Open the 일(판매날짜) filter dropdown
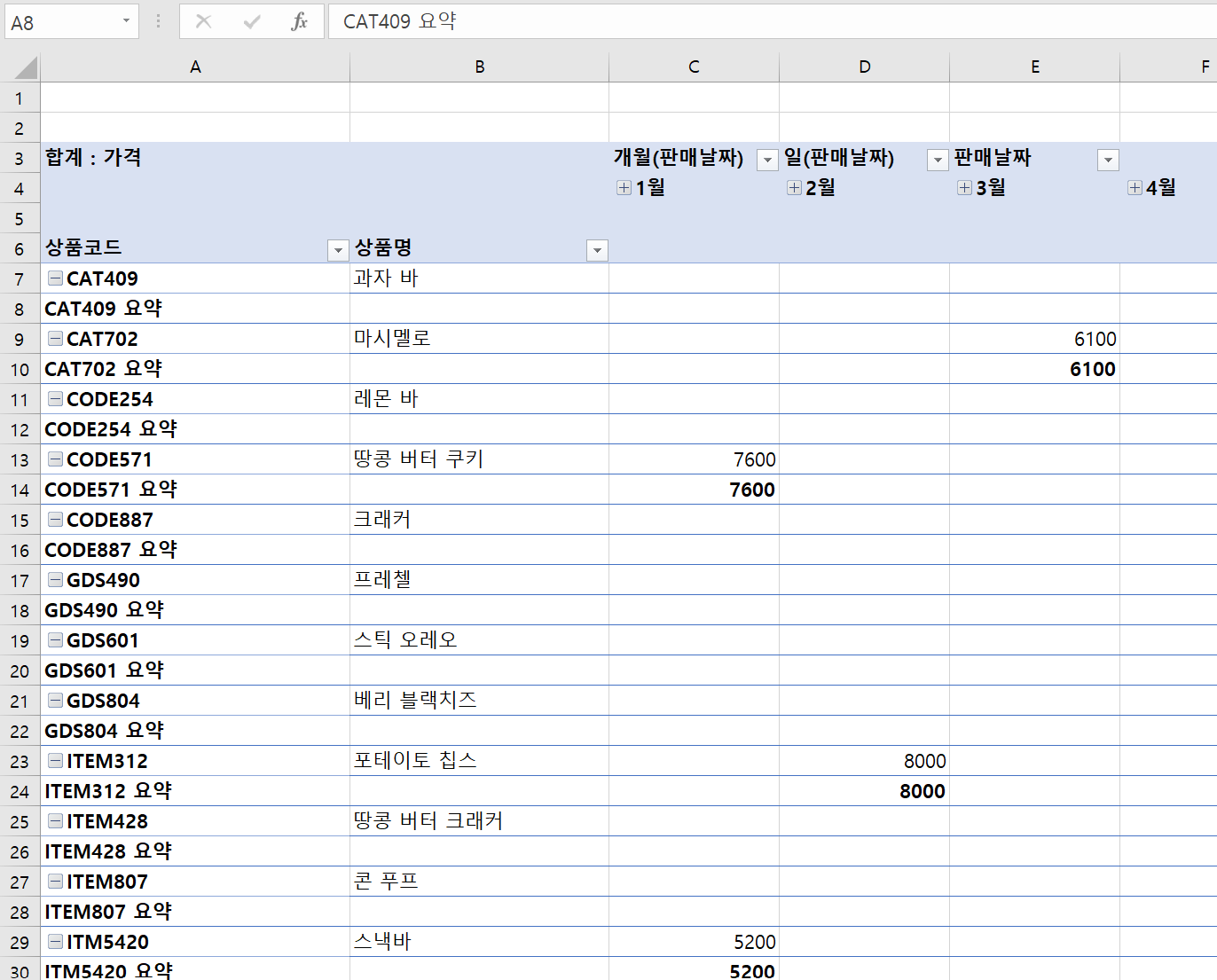The height and width of the screenshot is (980, 1217). [x=938, y=160]
